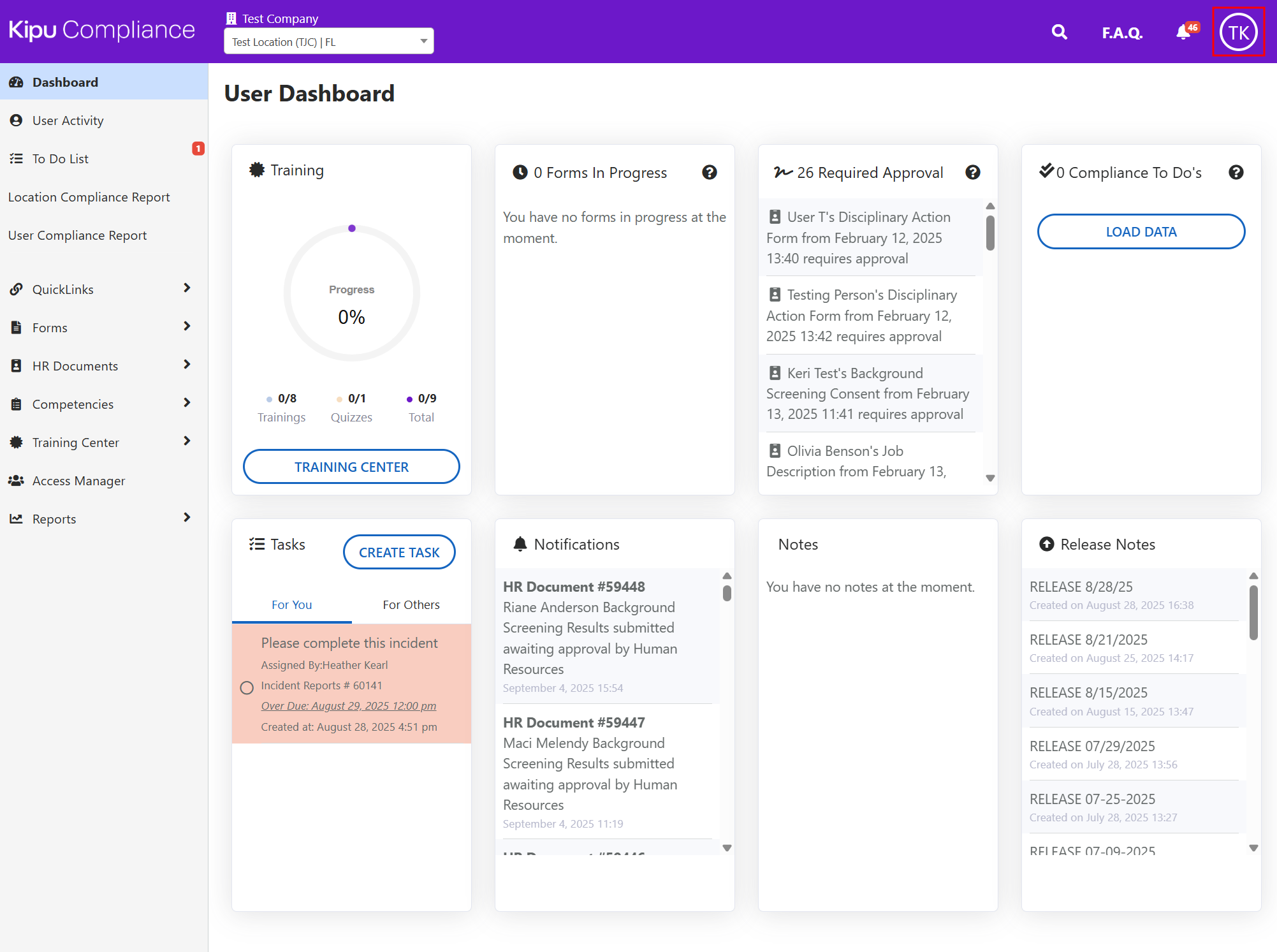Viewport: 1277px width, 952px height.
Task: Expand the QuickLinks sidebar chevron
Action: pos(187,288)
